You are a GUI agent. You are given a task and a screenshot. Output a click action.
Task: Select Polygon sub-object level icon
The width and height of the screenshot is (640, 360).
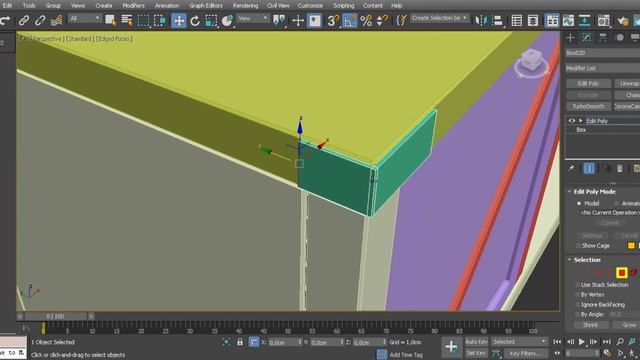coord(621,272)
